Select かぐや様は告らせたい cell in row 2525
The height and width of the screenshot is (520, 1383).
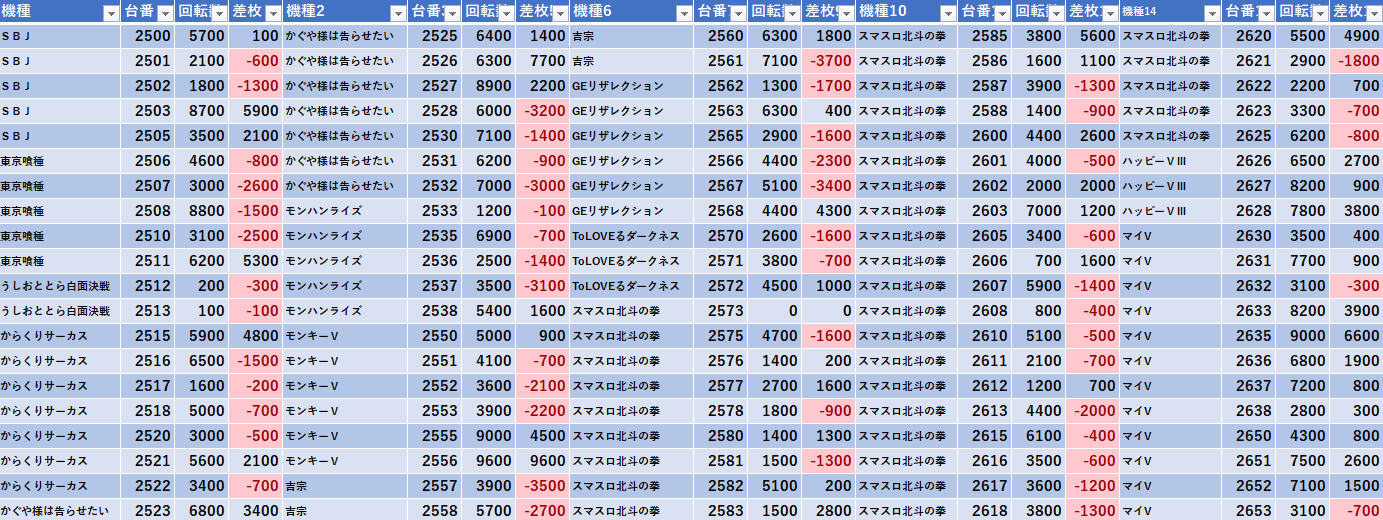pos(345,35)
